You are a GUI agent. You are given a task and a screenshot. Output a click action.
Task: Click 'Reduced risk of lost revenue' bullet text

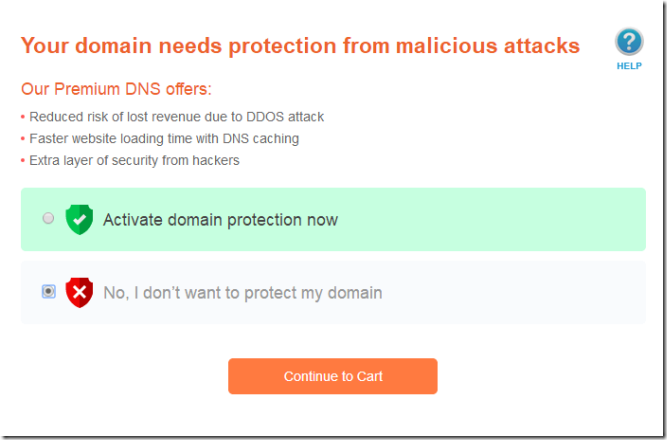tap(176, 117)
